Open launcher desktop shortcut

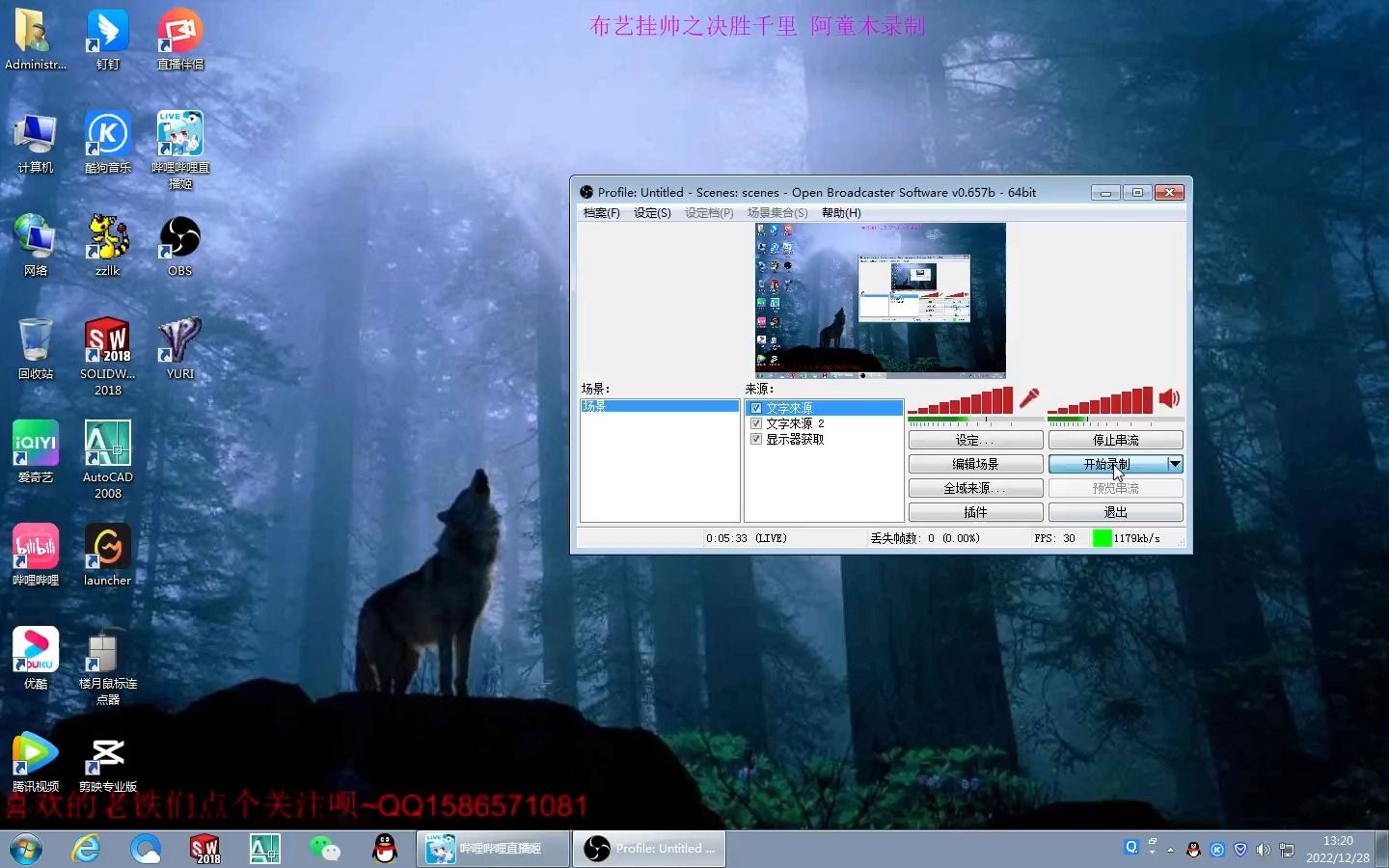108,556
